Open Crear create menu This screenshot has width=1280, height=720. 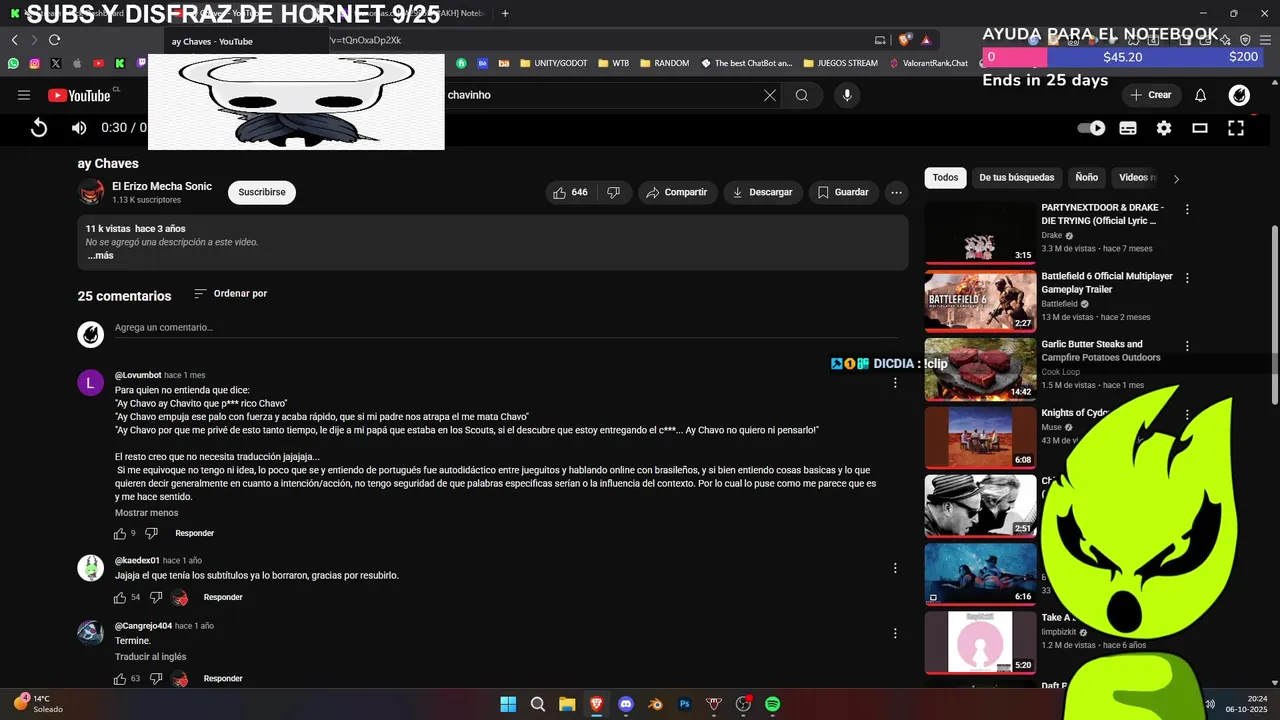(x=1150, y=95)
